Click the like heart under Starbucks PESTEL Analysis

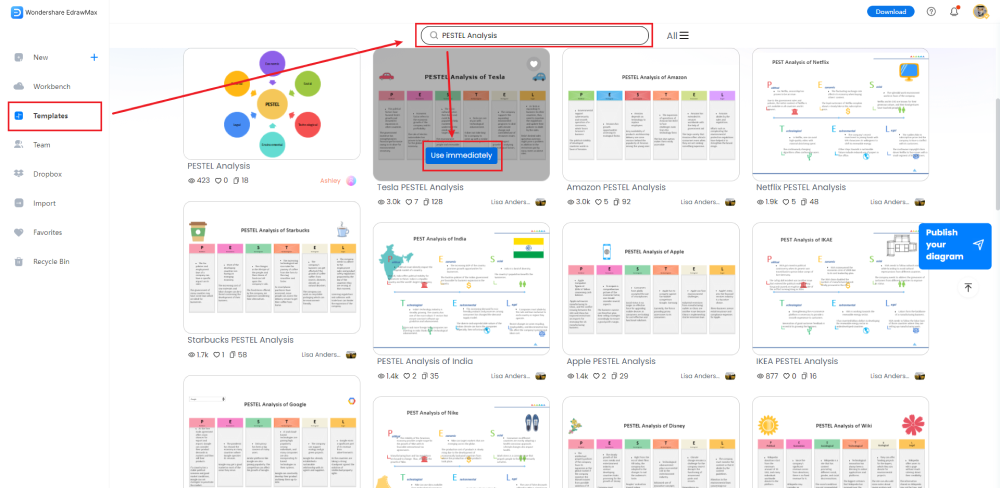[217, 354]
